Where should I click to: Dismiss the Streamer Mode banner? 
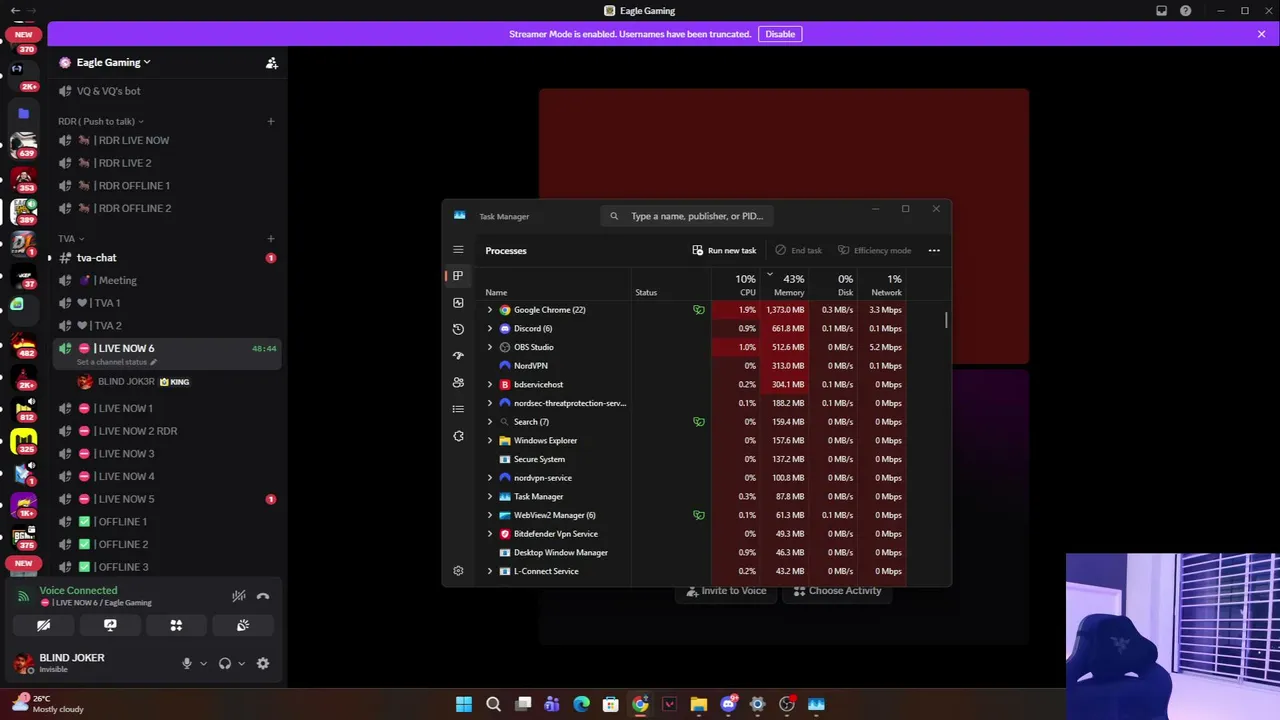click(x=1262, y=34)
